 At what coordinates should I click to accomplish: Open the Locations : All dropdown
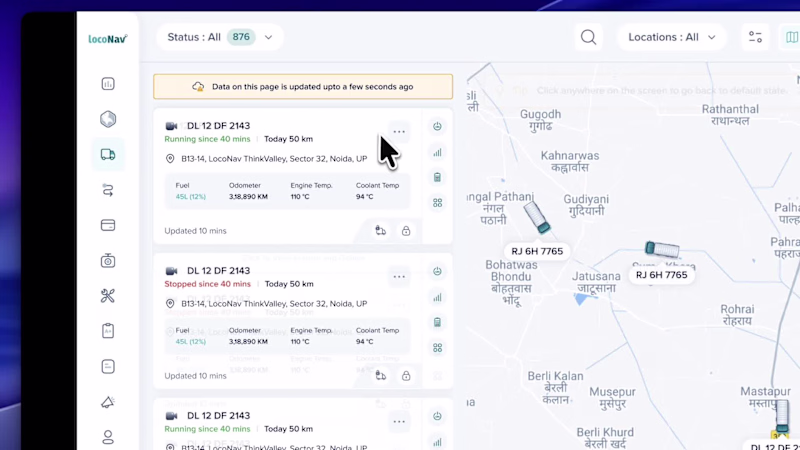[671, 37]
